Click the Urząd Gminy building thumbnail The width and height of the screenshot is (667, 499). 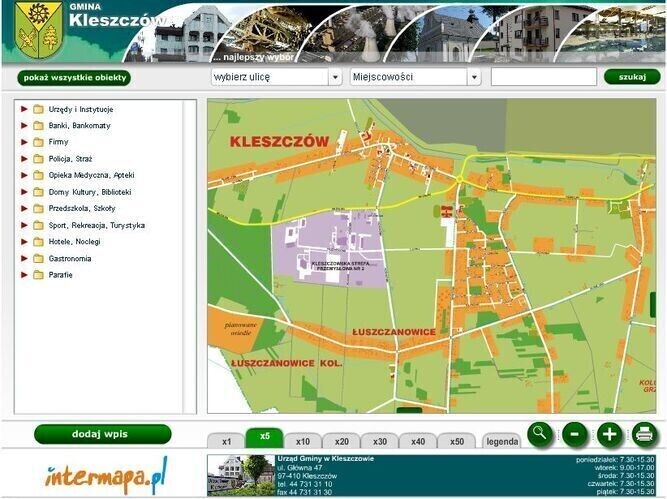(241, 475)
